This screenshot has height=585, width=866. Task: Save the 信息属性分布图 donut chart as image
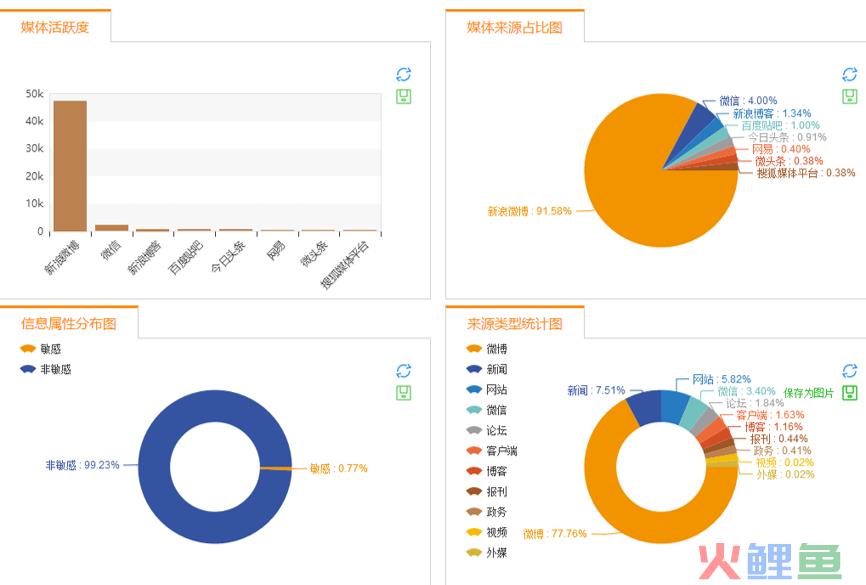tap(404, 393)
